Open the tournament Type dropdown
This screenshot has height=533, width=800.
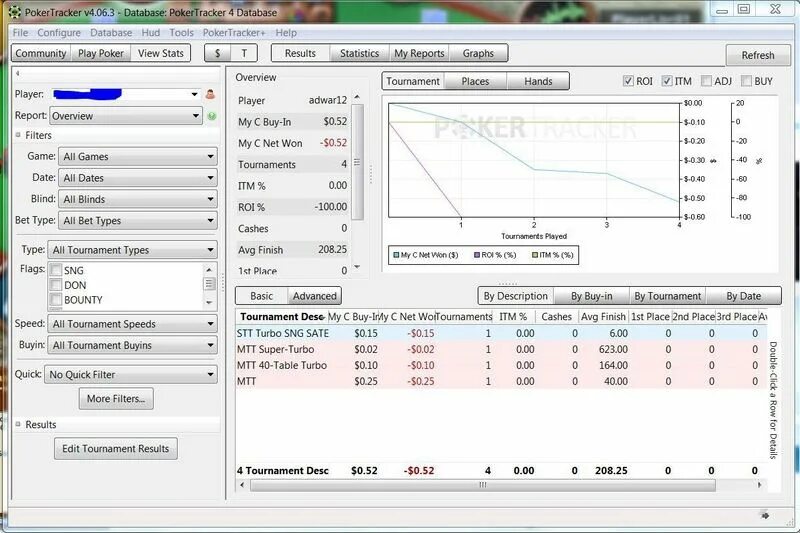(132, 250)
